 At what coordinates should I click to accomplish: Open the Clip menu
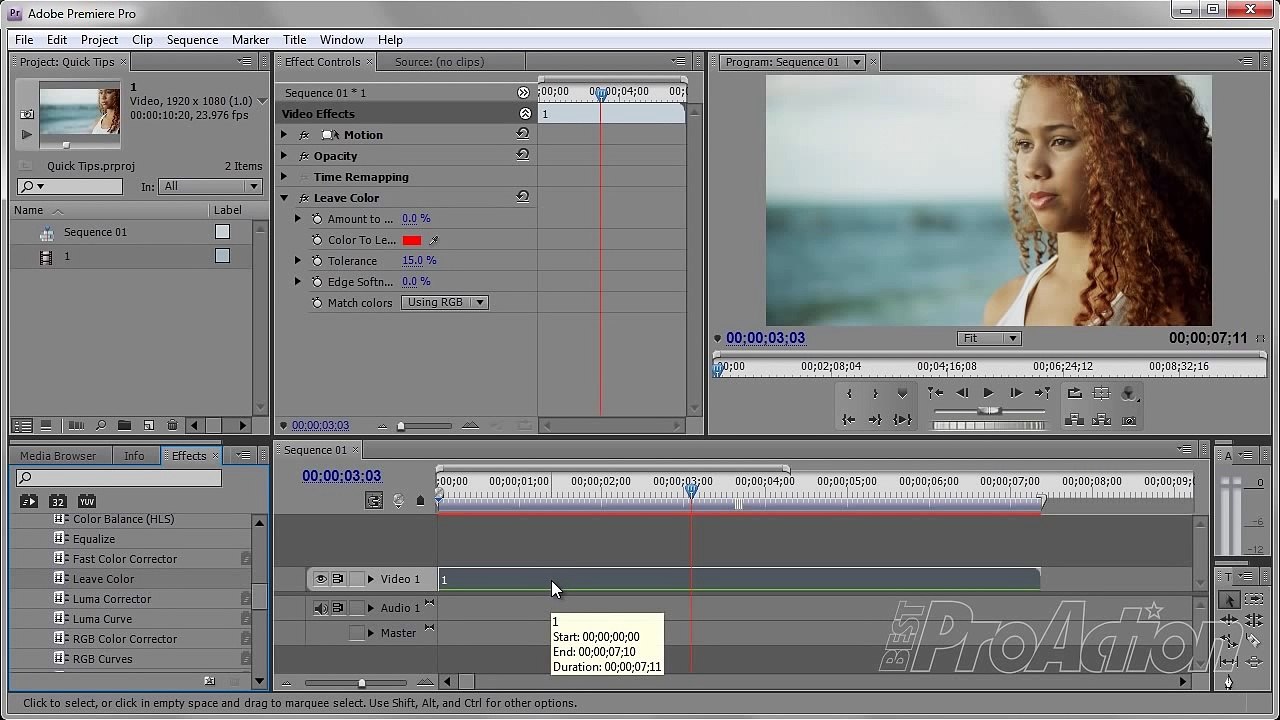coord(142,40)
